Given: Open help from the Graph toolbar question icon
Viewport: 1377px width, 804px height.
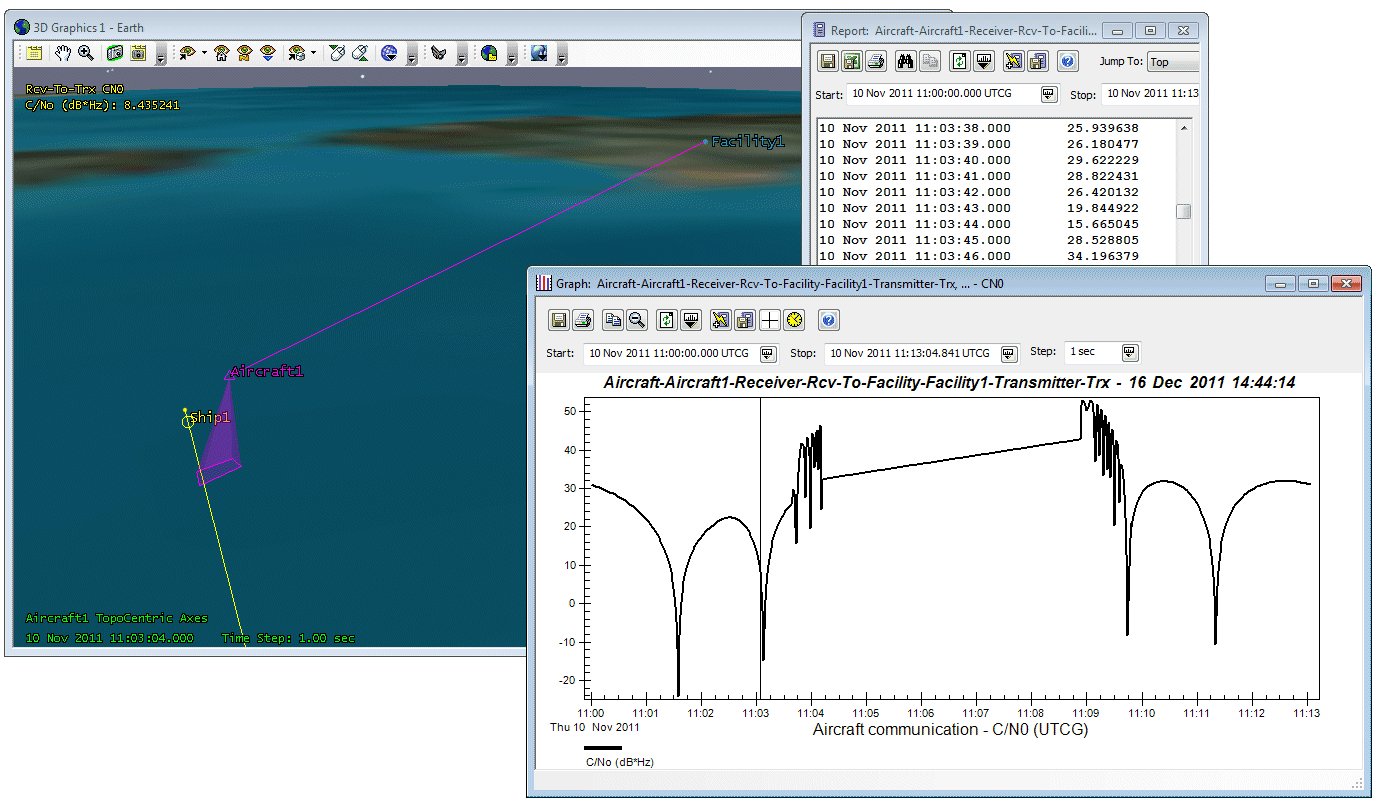Looking at the screenshot, I should [x=828, y=320].
